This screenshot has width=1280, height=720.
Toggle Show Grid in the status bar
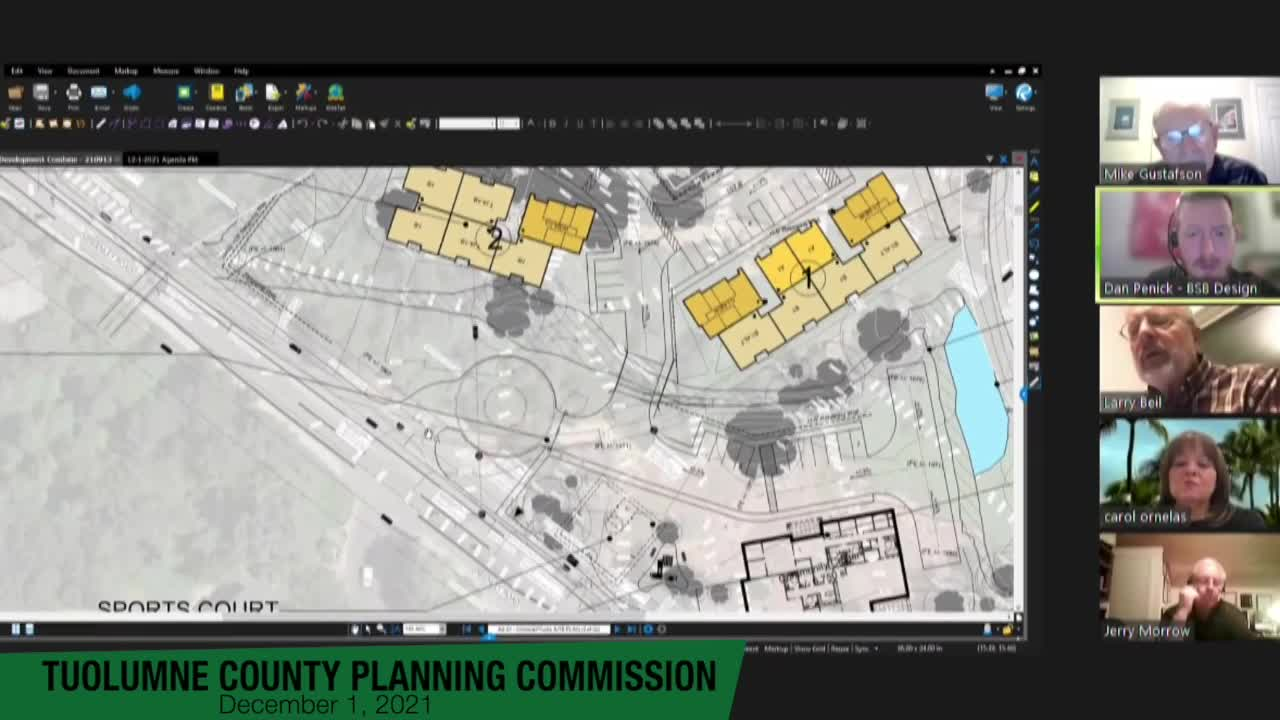click(x=810, y=648)
